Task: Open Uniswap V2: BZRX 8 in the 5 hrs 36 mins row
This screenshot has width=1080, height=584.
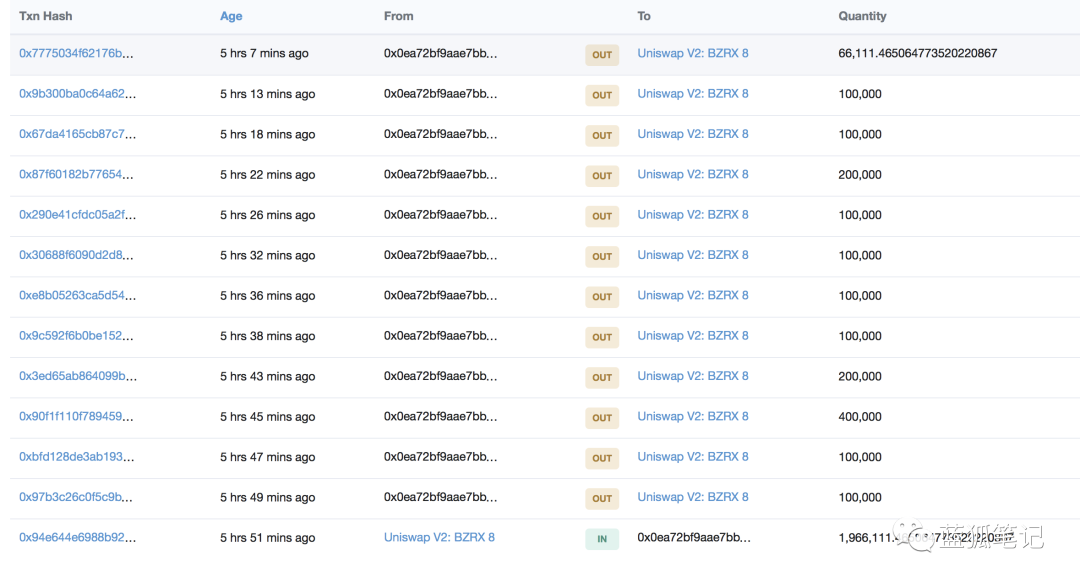Action: coord(693,295)
